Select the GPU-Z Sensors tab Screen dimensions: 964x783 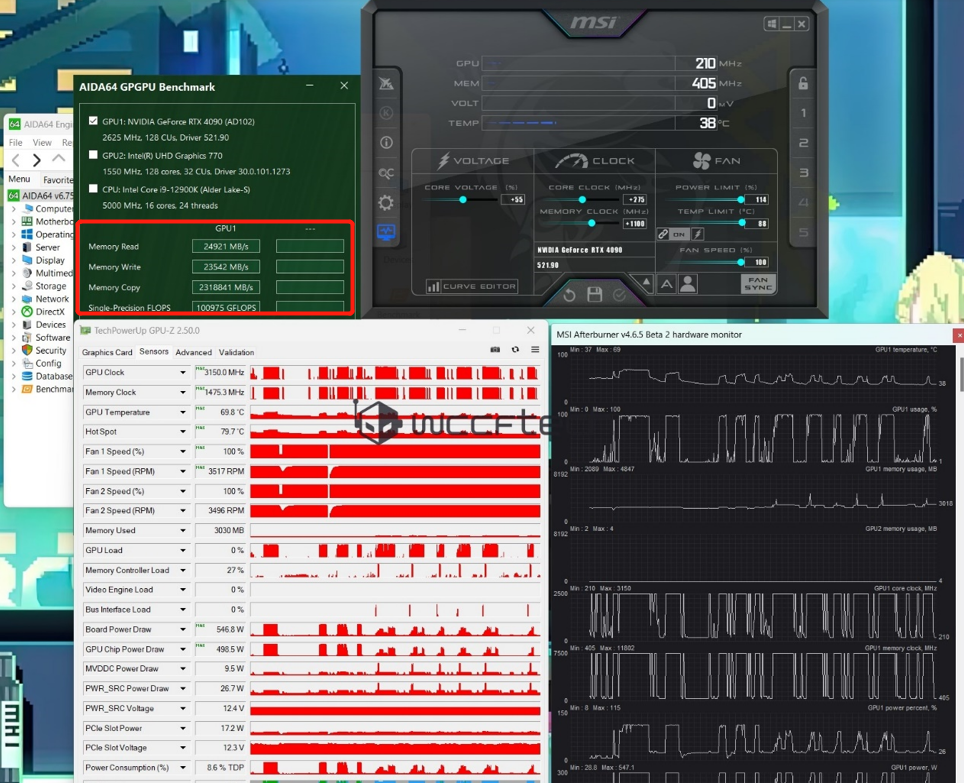pyautogui.click(x=154, y=352)
